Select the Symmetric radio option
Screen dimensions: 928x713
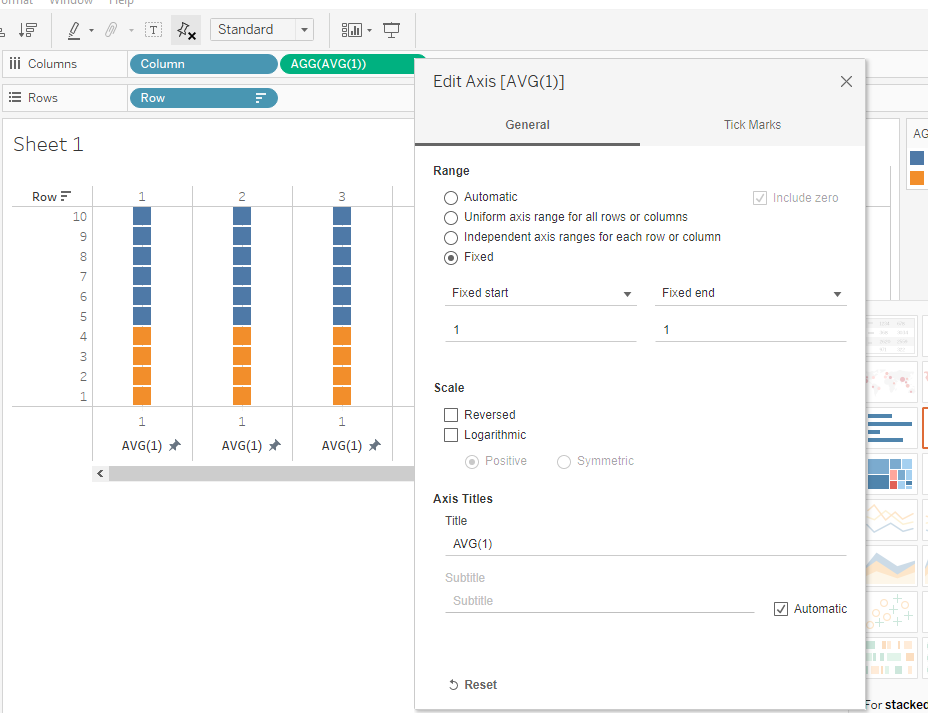(564, 462)
